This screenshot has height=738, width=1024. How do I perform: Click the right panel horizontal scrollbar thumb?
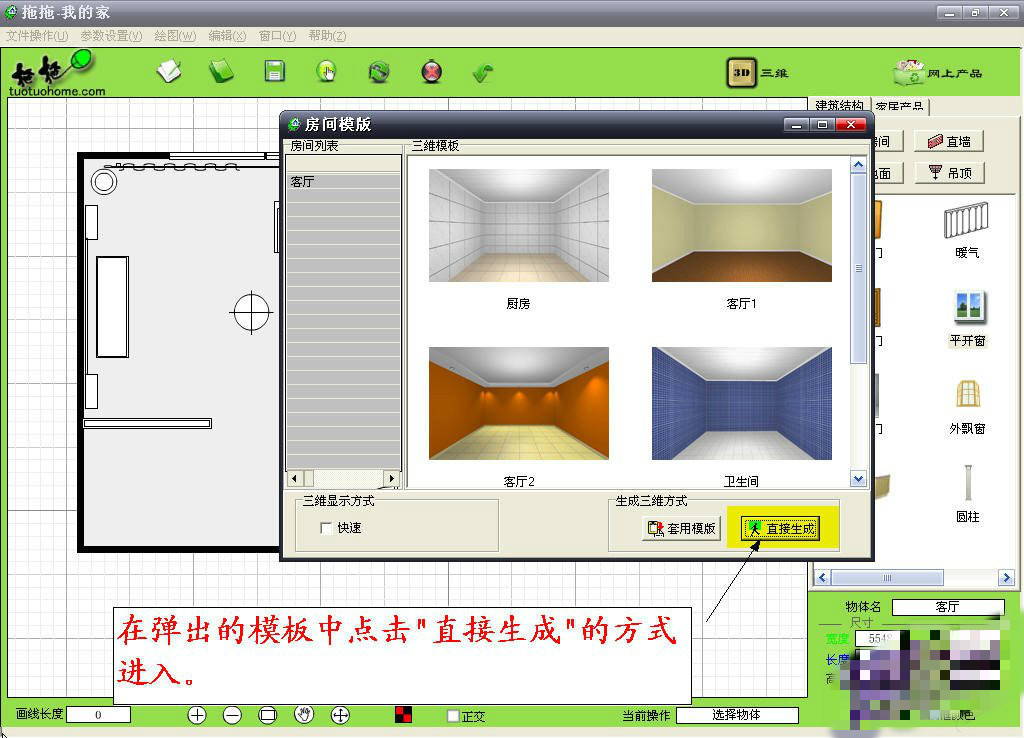[887, 577]
